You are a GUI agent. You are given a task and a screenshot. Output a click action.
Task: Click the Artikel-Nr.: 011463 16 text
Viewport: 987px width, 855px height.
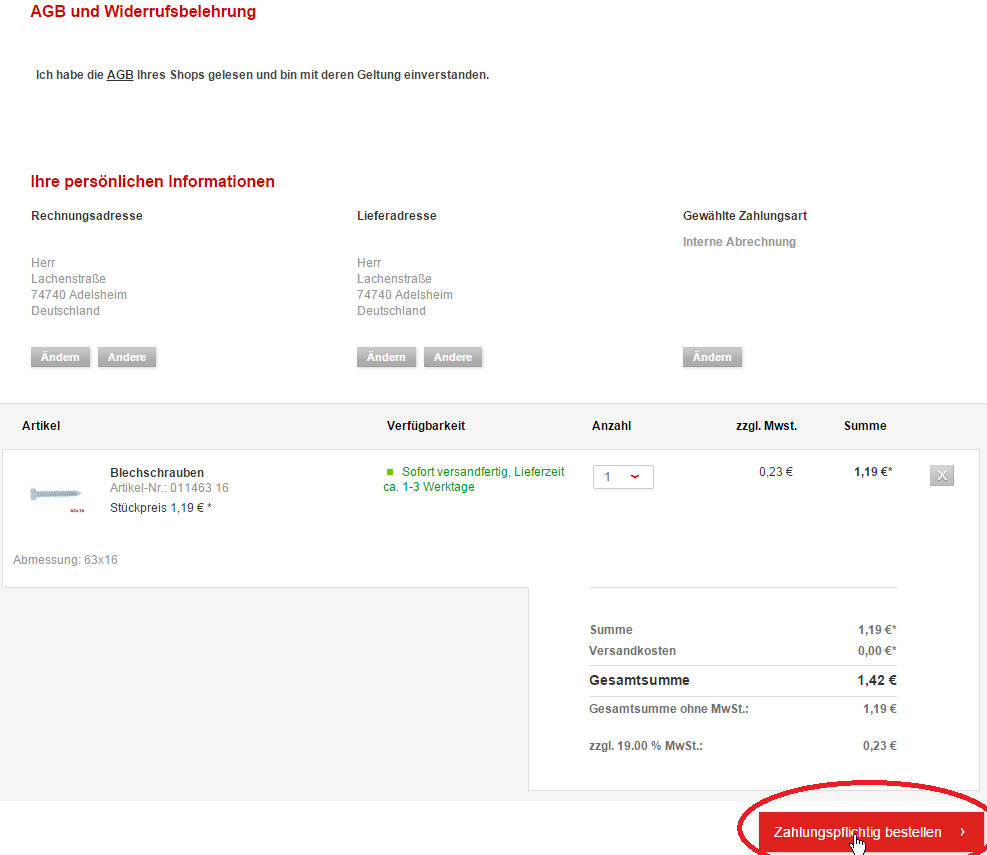coord(169,488)
